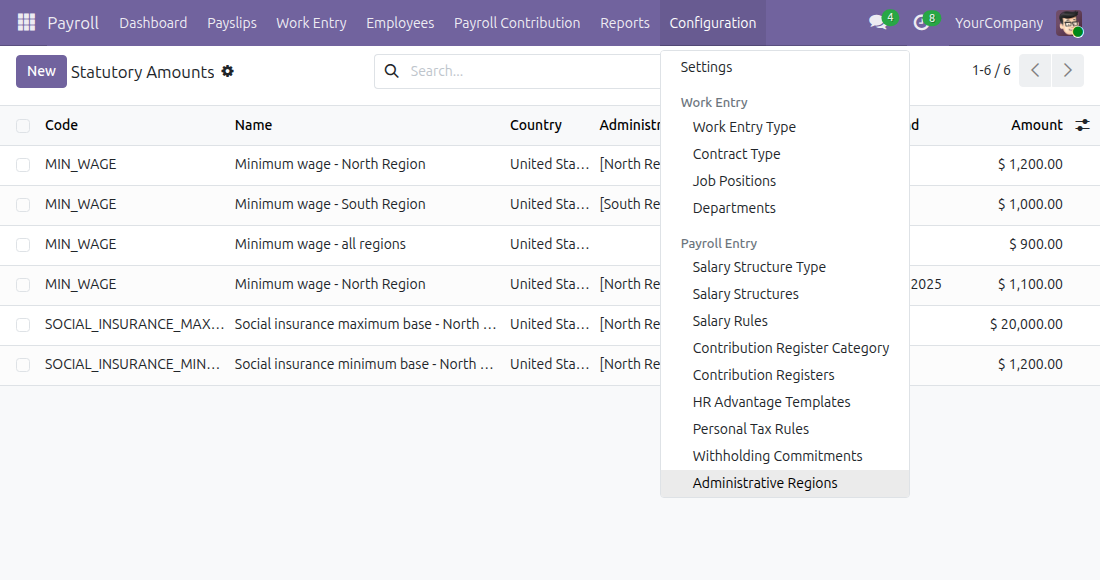Open the Reports menu
Image resolution: width=1100 pixels, height=580 pixels.
(x=624, y=22)
